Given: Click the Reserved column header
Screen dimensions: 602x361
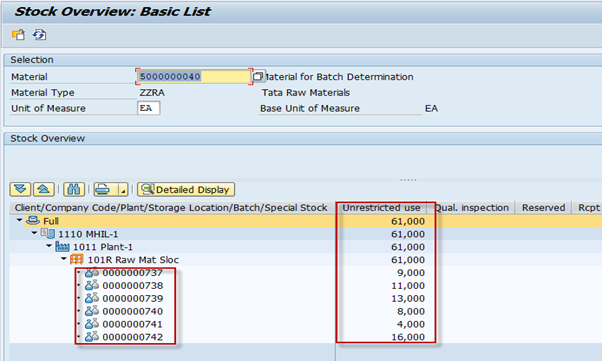Looking at the screenshot, I should (x=543, y=207).
